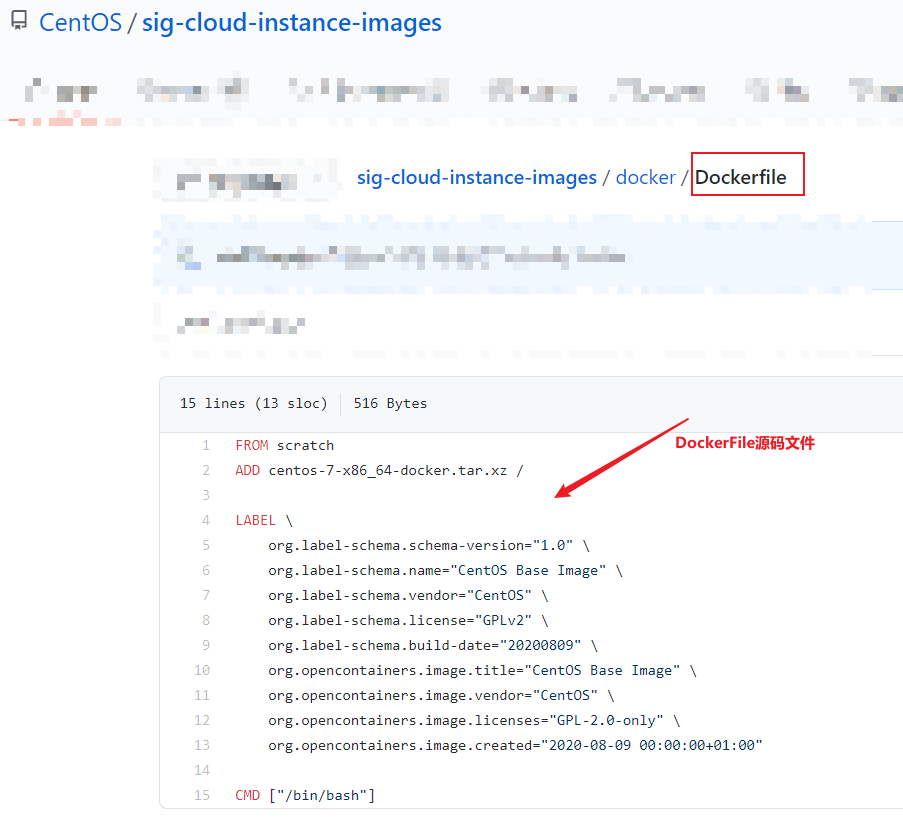The width and height of the screenshot is (903, 823).
Task: Open the CentOS organization link
Action: pos(81,22)
